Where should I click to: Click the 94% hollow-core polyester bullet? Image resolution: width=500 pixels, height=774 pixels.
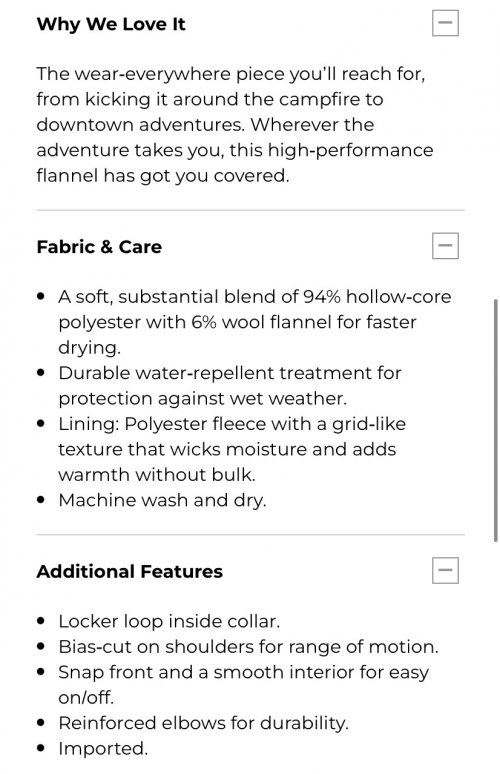(x=255, y=322)
